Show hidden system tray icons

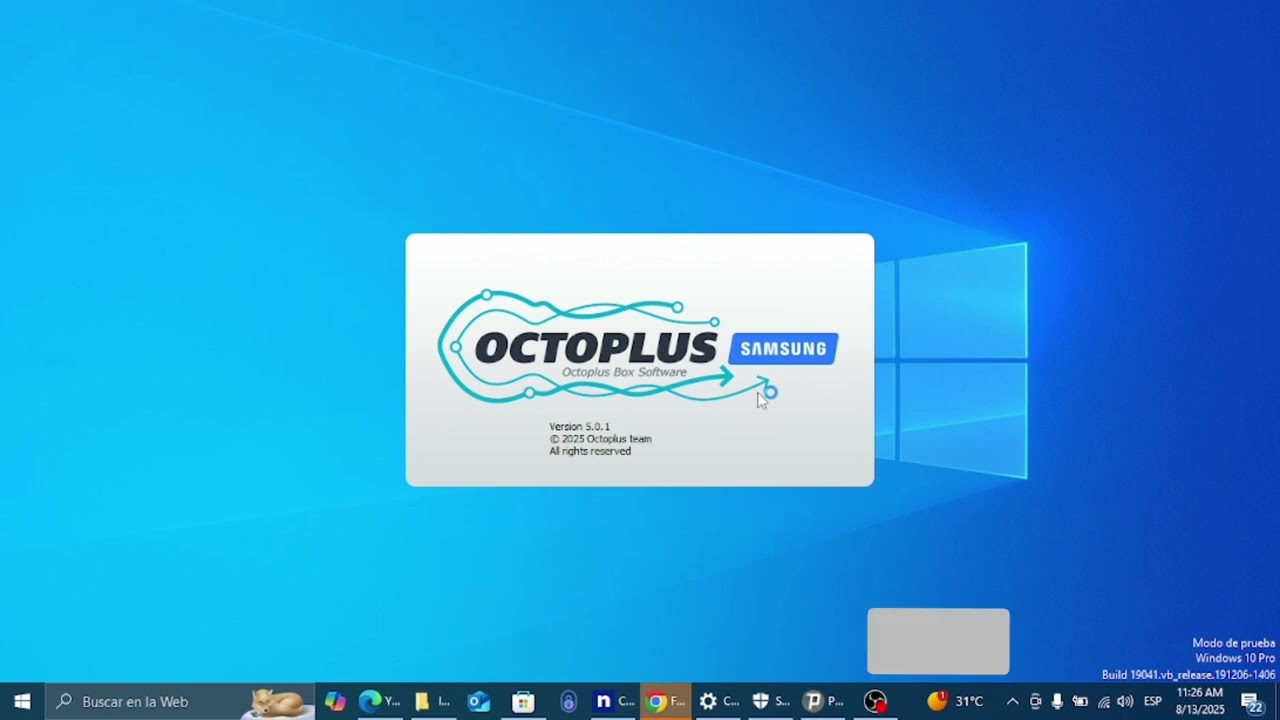tap(1012, 702)
